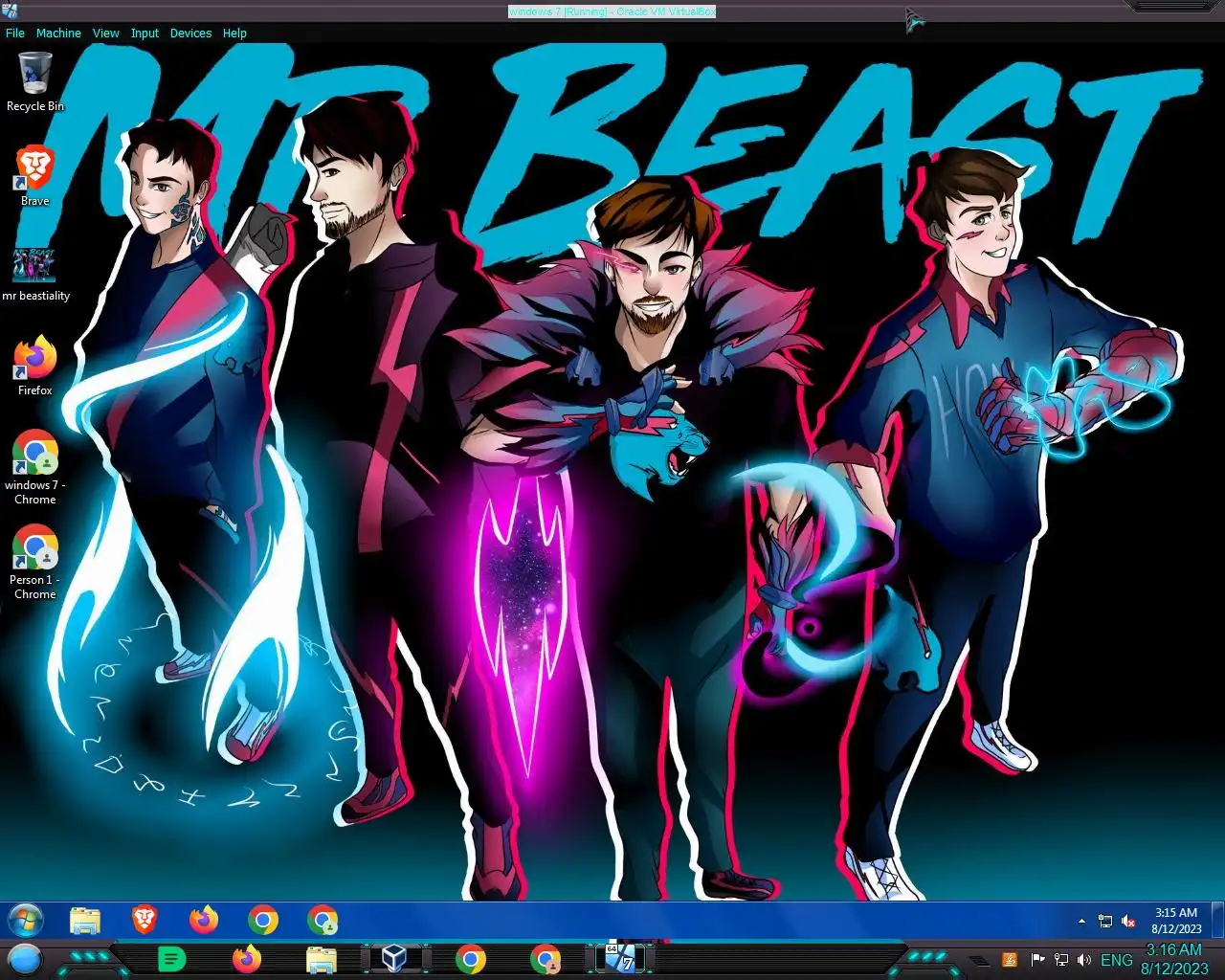Viewport: 1225px width, 980px height.
Task: Select the windows 7 - Chrome shortcut
Action: pyautogui.click(x=35, y=467)
